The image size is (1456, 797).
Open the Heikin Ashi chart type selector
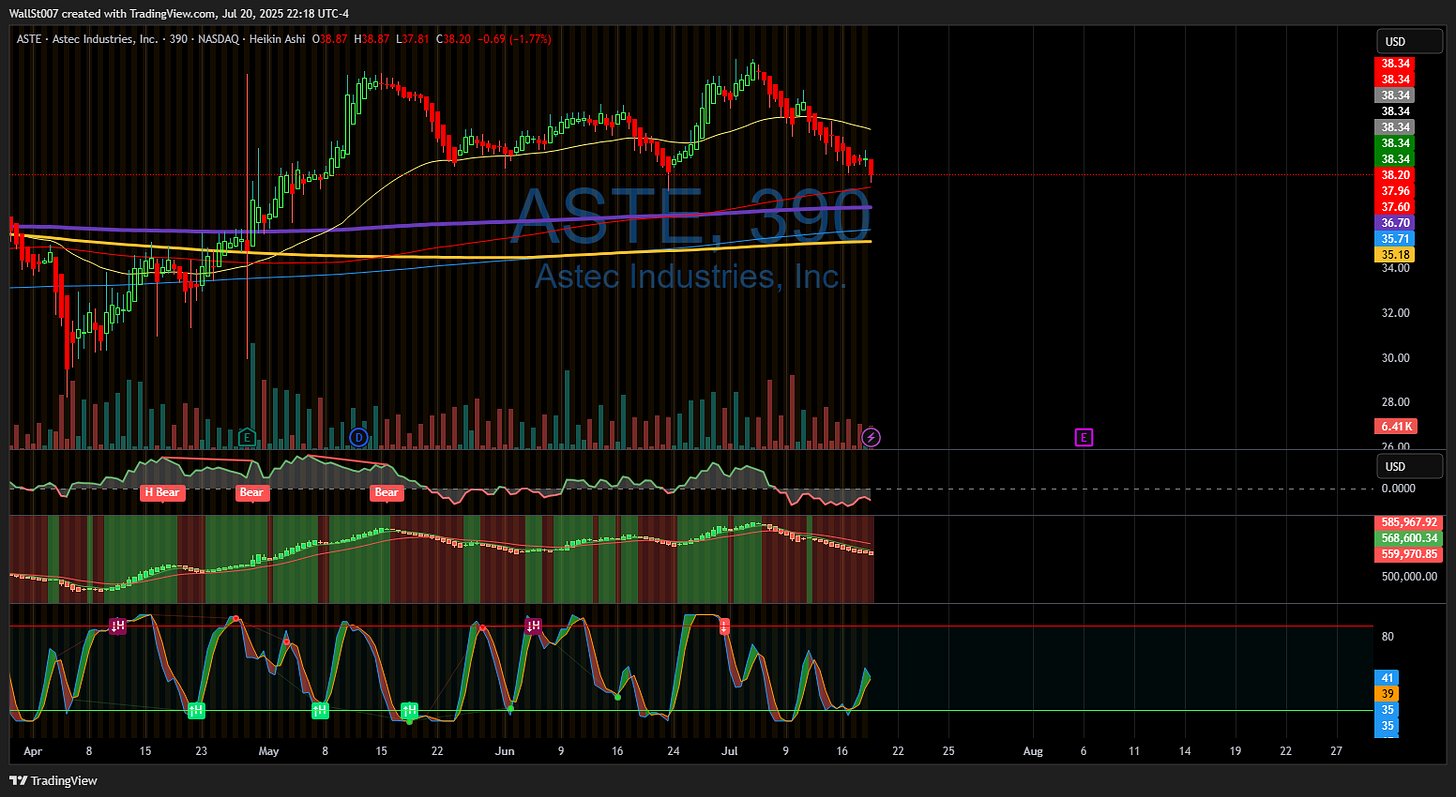click(277, 39)
